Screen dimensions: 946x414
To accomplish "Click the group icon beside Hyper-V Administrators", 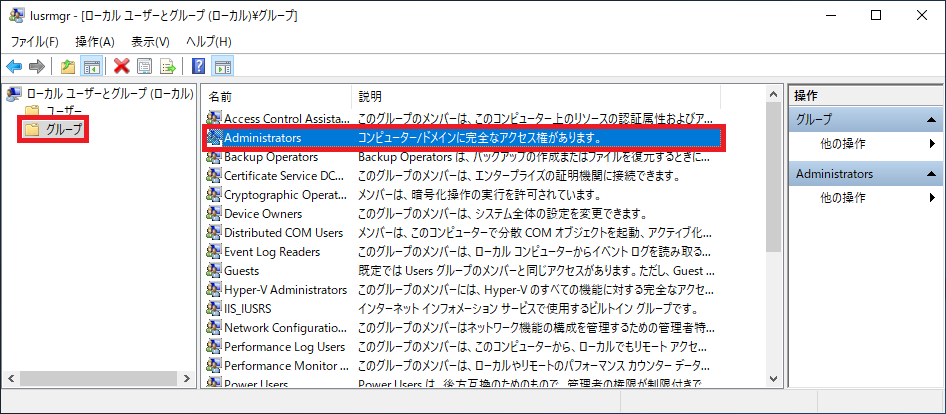I will tap(214, 290).
